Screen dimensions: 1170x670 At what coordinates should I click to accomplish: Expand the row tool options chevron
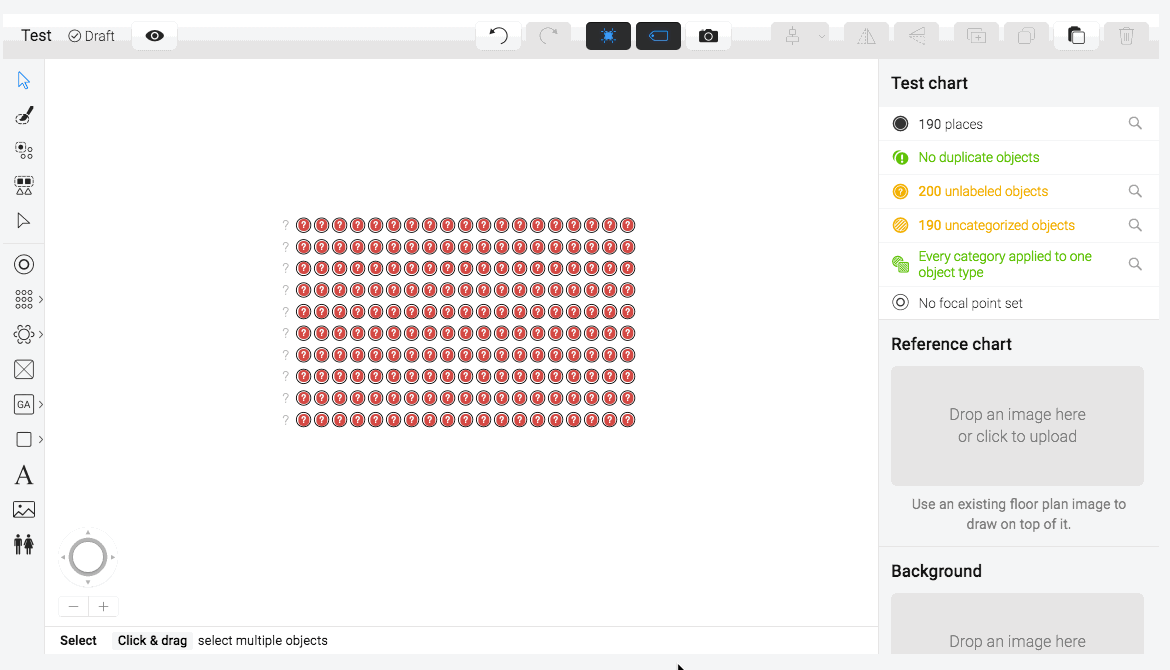pyautogui.click(x=40, y=299)
